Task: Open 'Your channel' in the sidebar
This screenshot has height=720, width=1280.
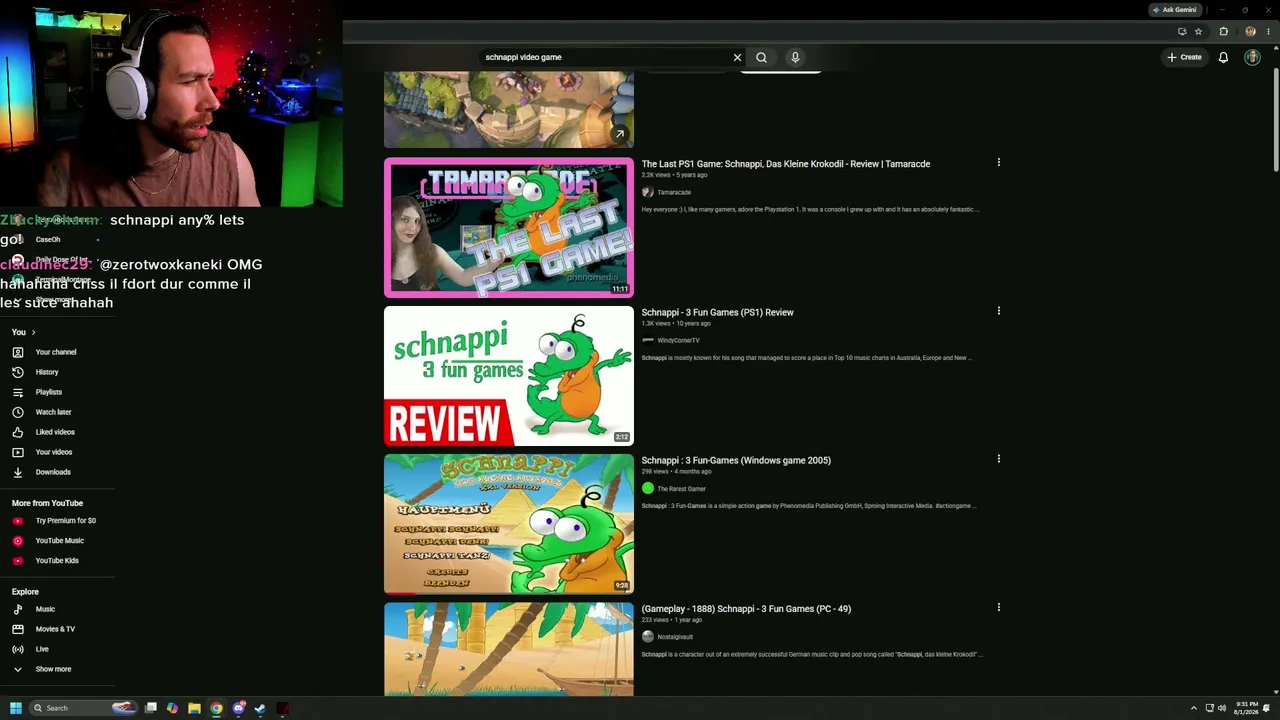Action: [x=57, y=352]
